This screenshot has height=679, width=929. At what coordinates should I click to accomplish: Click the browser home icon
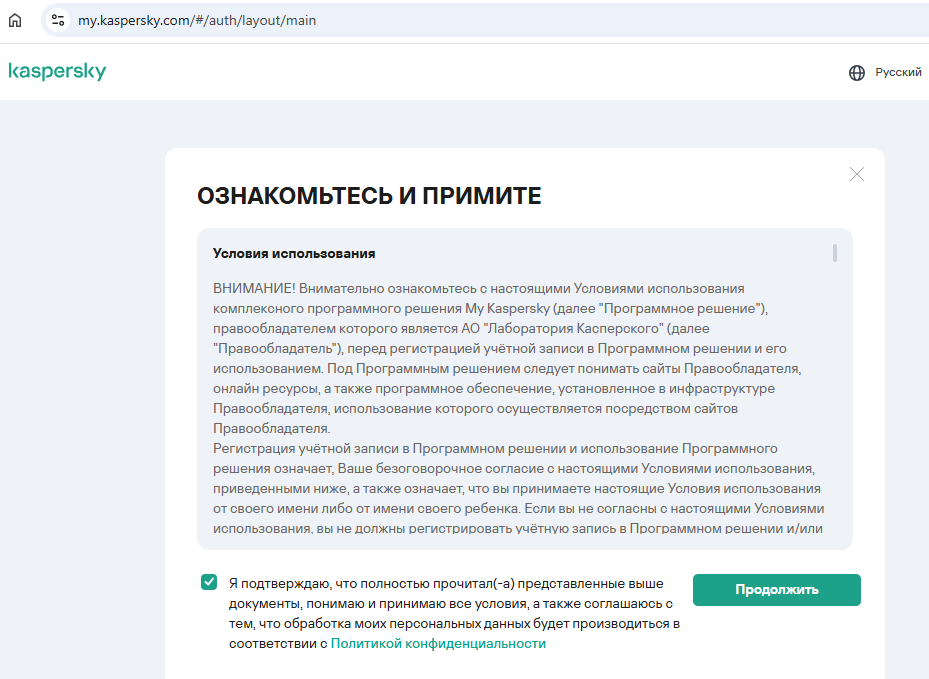tap(15, 20)
